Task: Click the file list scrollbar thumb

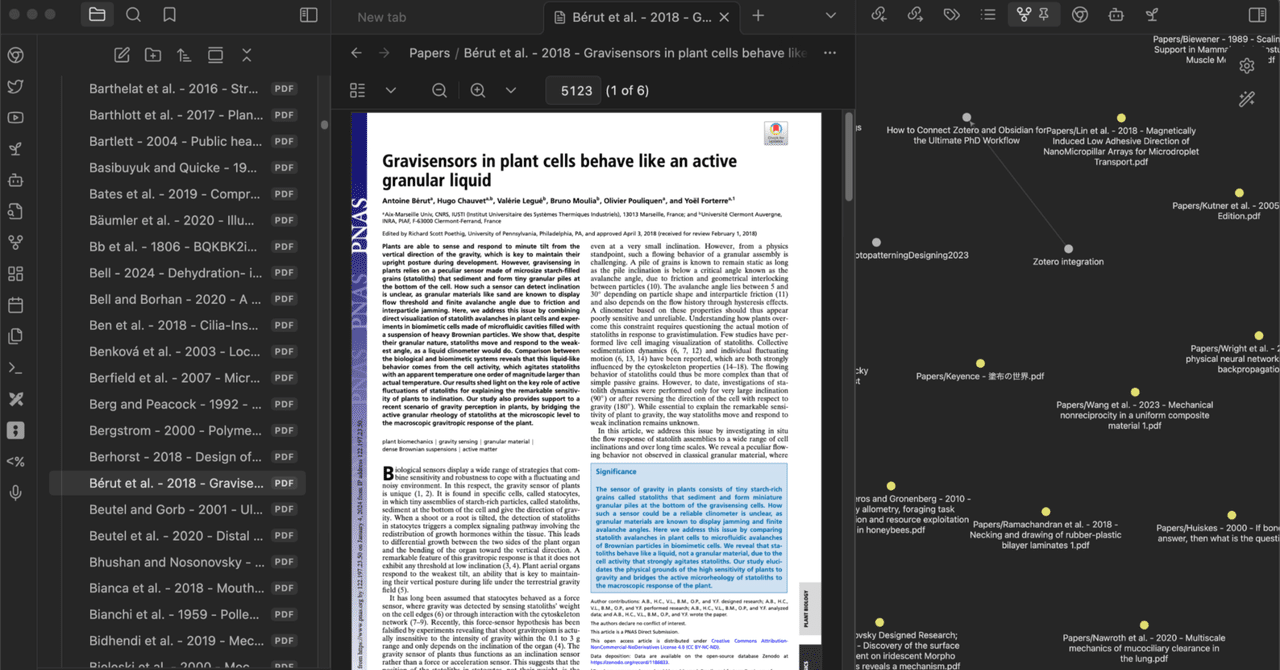Action: click(324, 126)
